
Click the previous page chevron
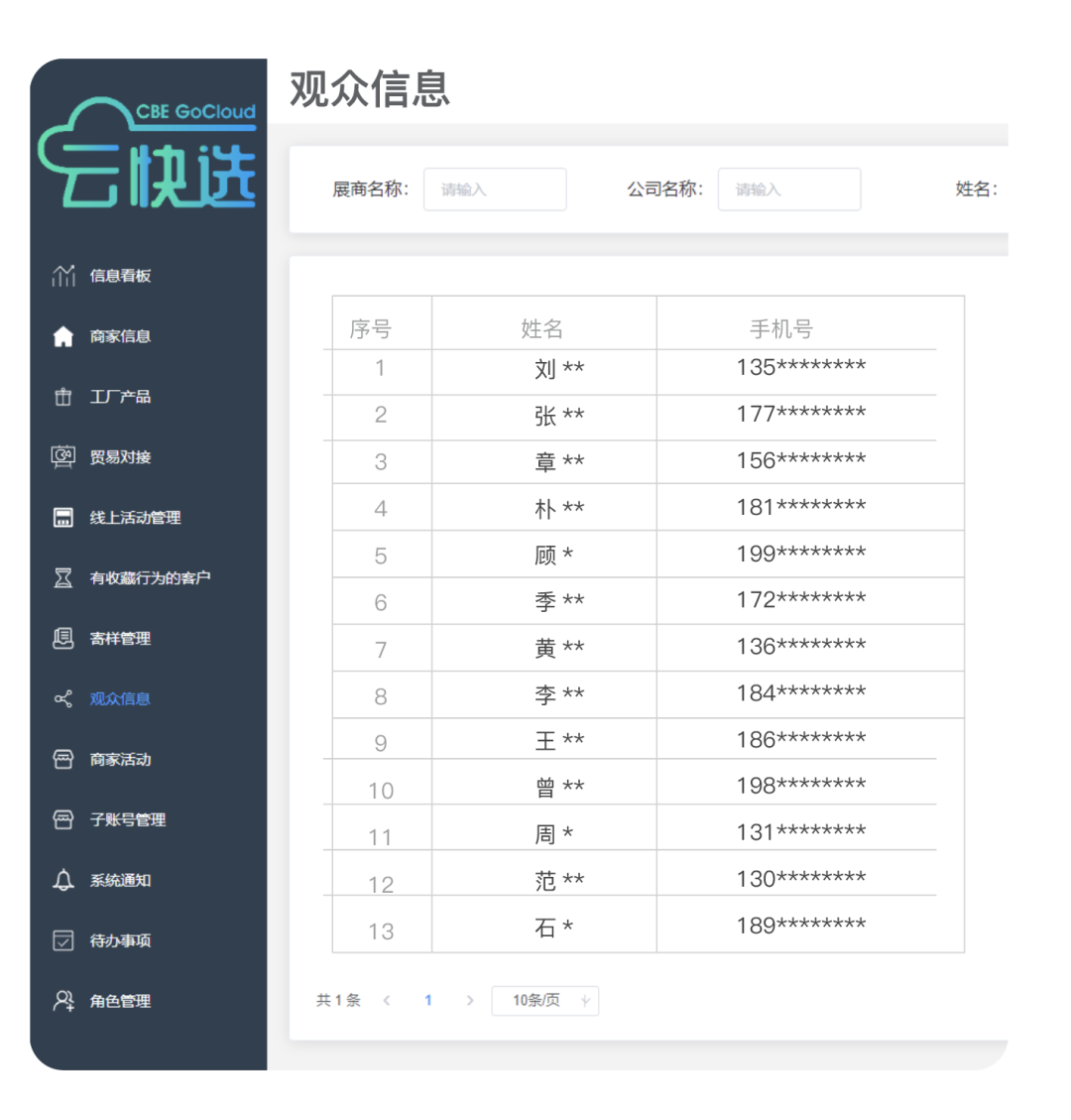(387, 1001)
